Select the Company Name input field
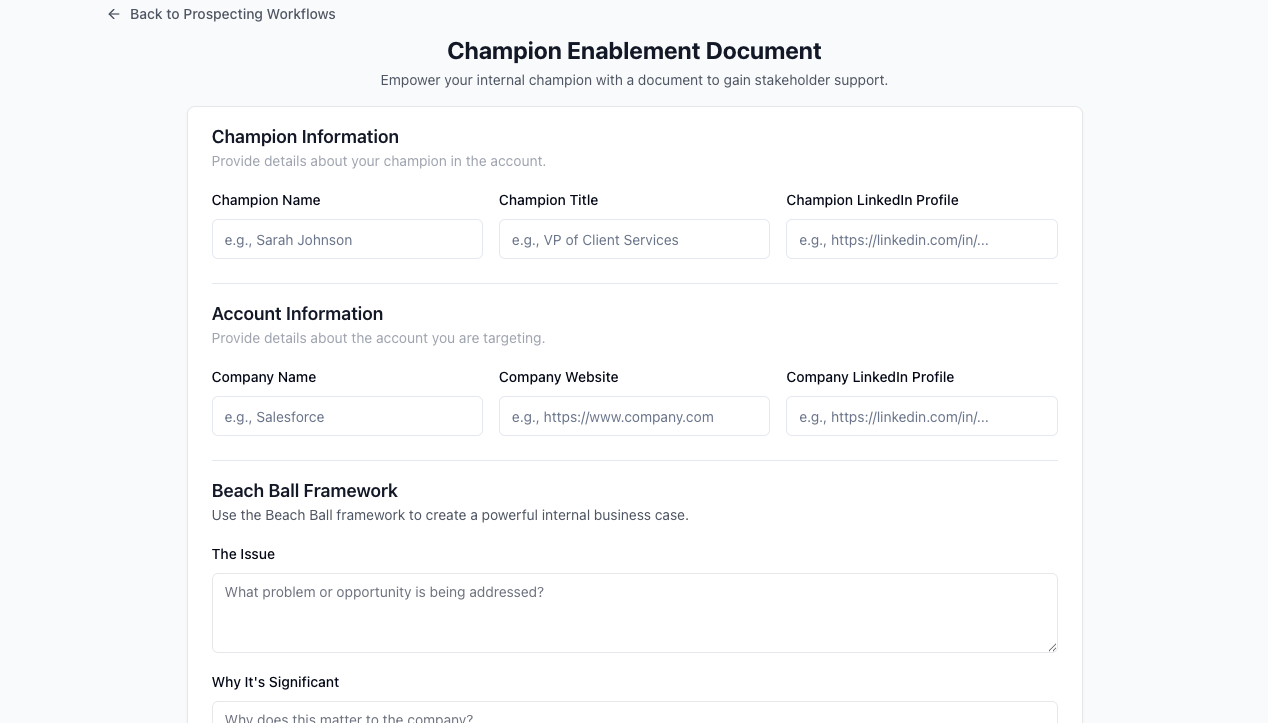The image size is (1268, 723). [347, 416]
